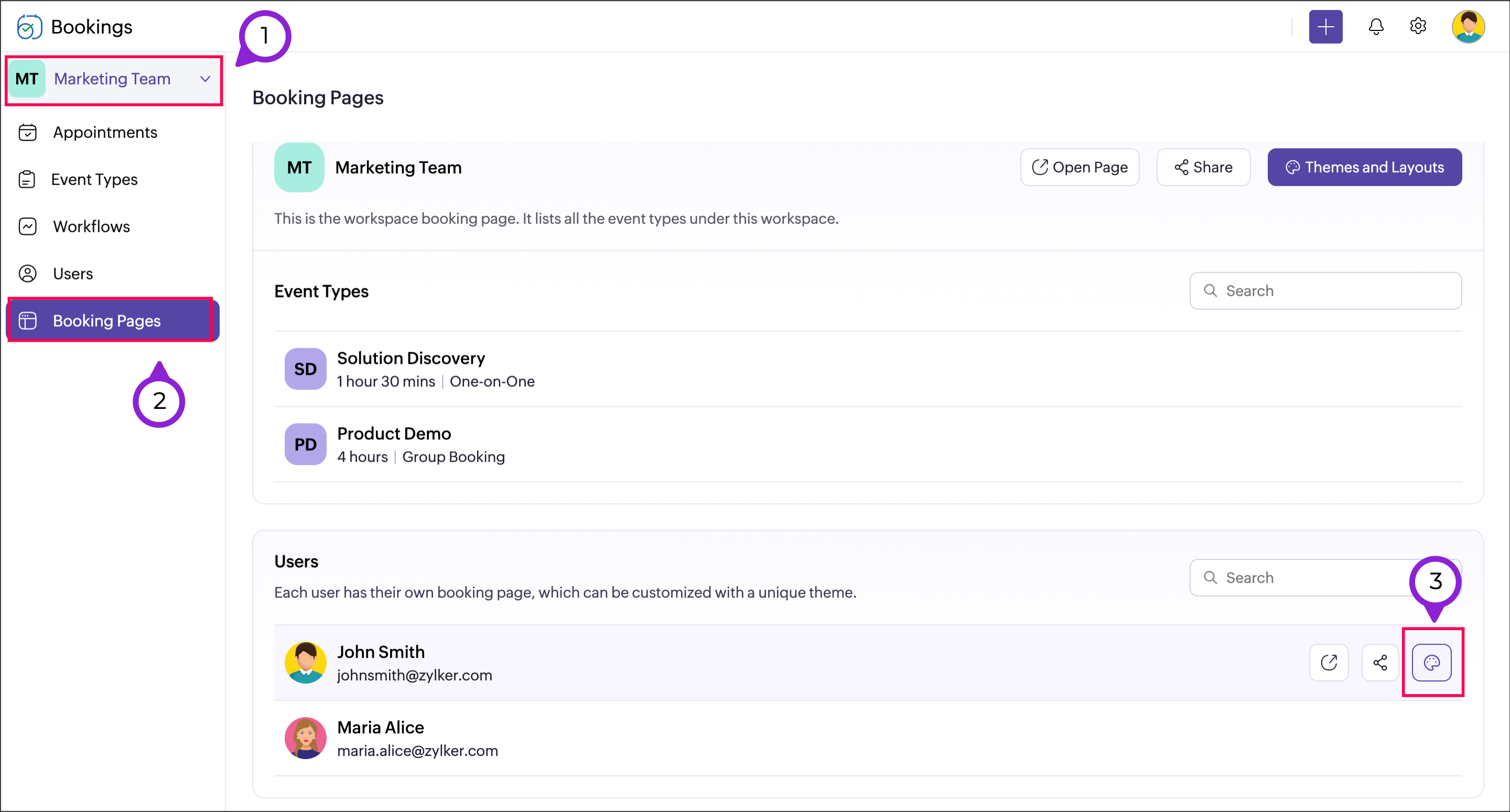
Task: Select Booking Pages sidebar item
Action: click(106, 321)
